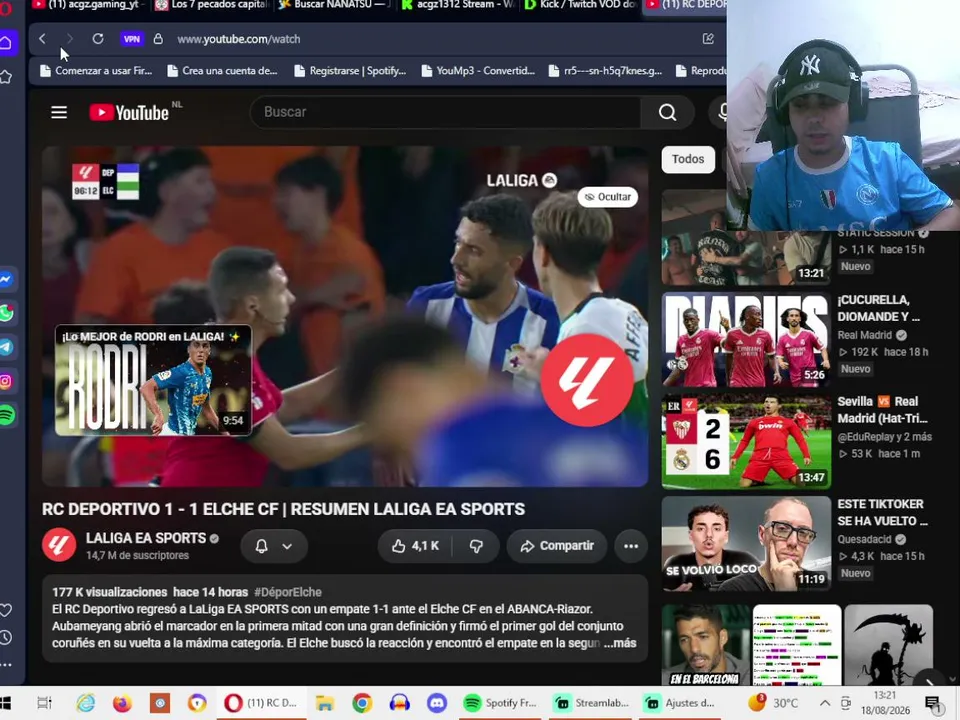Toggle the Opera VPN badge
Screen dimensions: 960x720
coord(132,39)
